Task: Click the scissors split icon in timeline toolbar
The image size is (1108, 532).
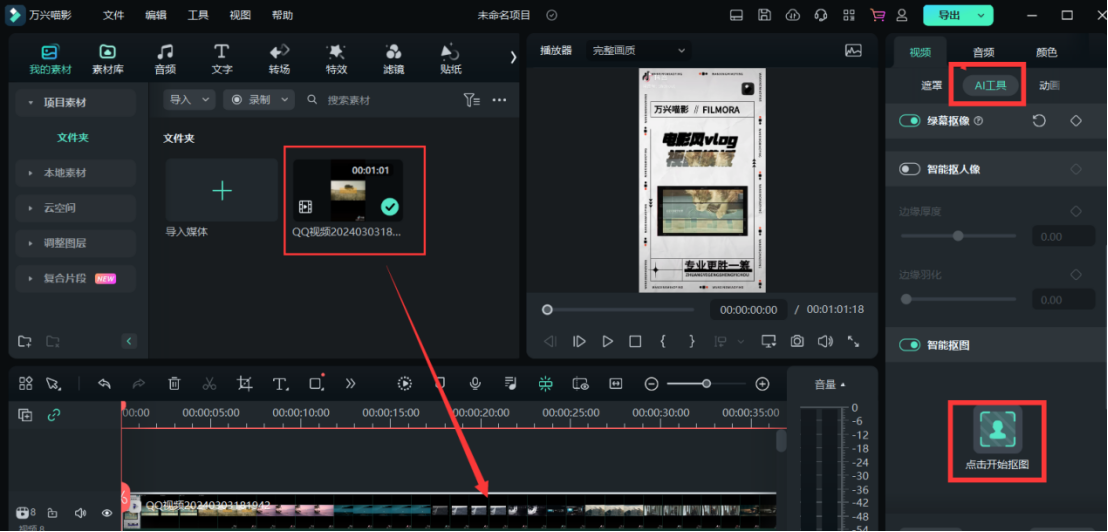Action: coord(209,383)
